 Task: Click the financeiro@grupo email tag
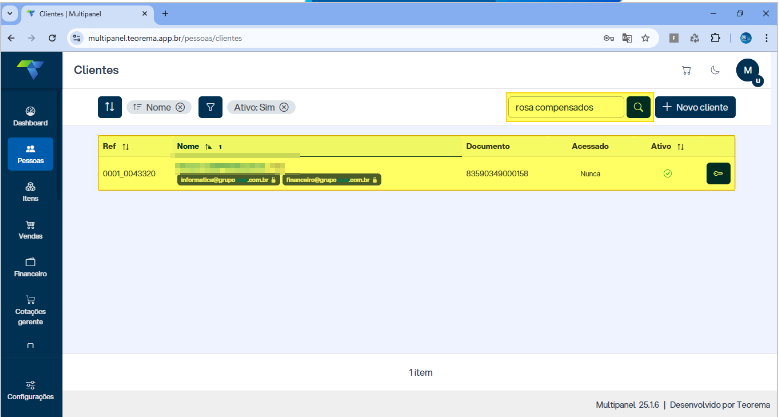coord(332,180)
